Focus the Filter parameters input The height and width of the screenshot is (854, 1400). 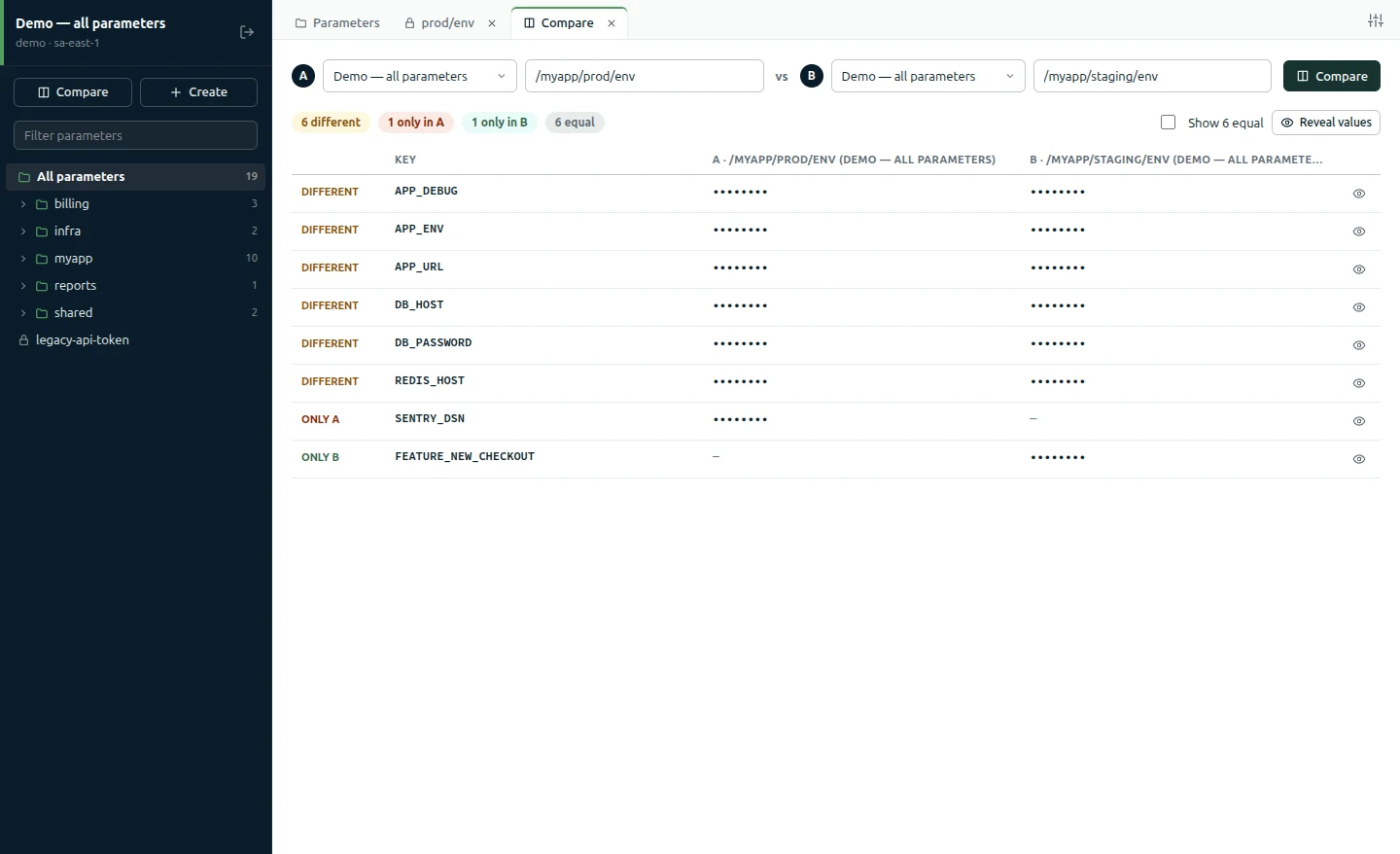135,135
